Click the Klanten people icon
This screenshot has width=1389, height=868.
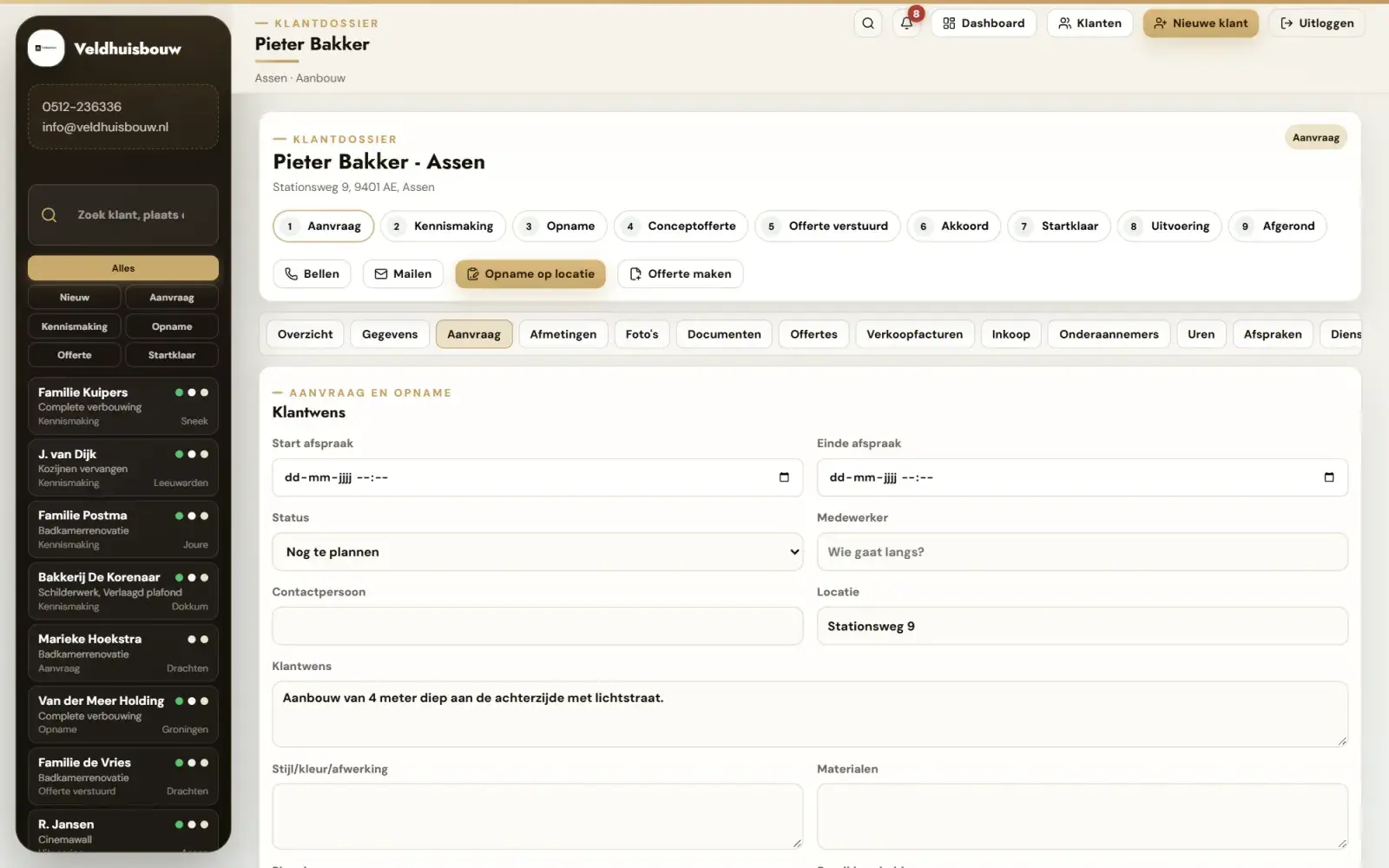click(x=1064, y=23)
